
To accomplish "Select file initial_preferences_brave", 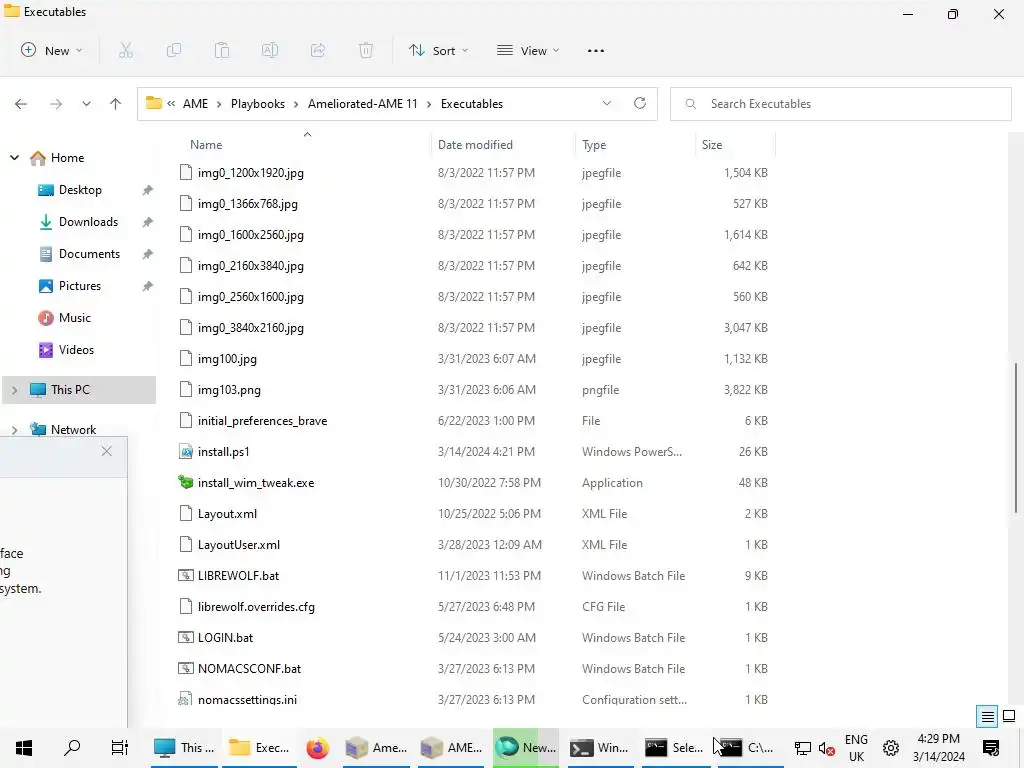I will click(263, 421).
